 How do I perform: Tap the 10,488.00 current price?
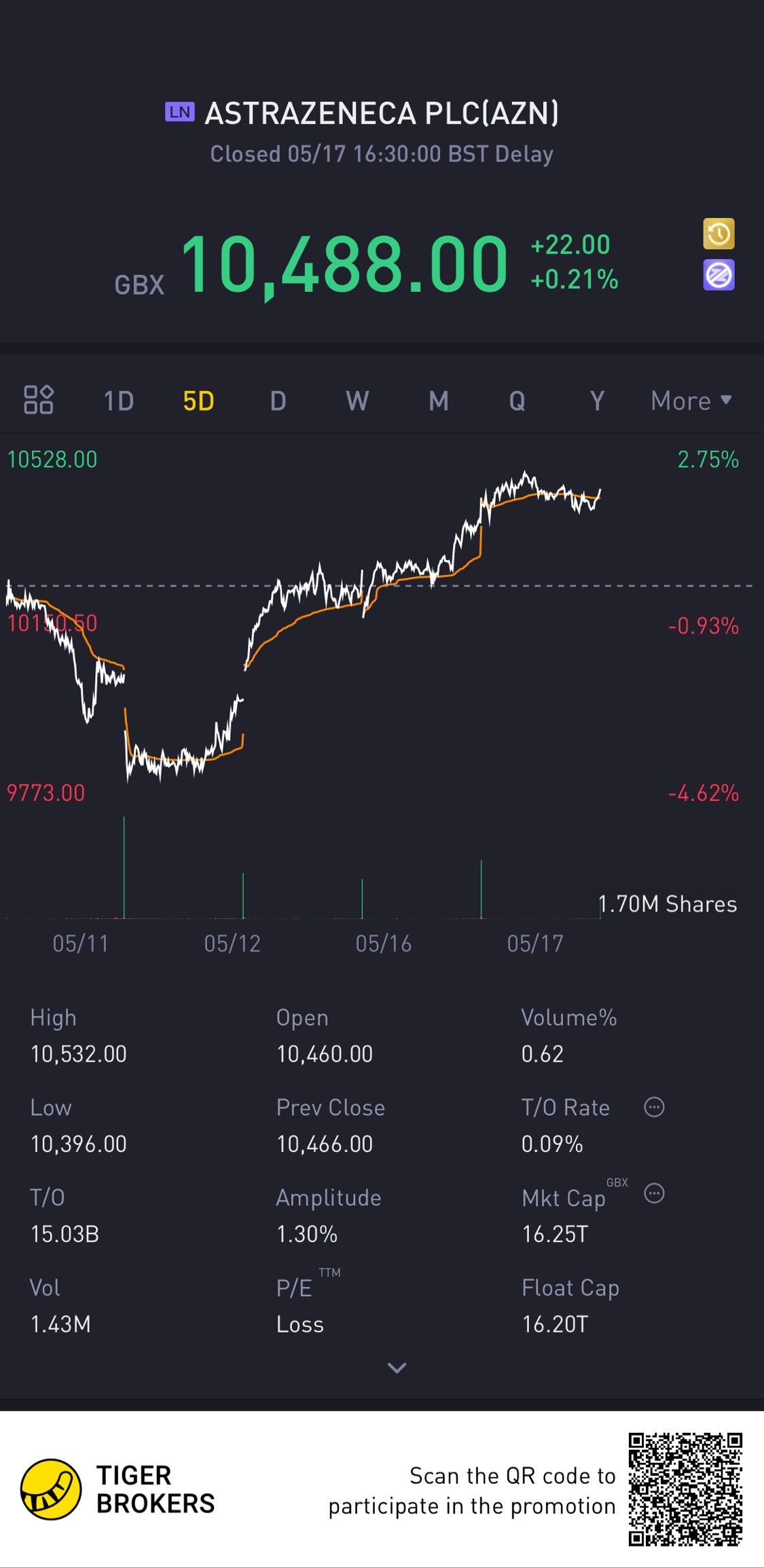point(344,265)
